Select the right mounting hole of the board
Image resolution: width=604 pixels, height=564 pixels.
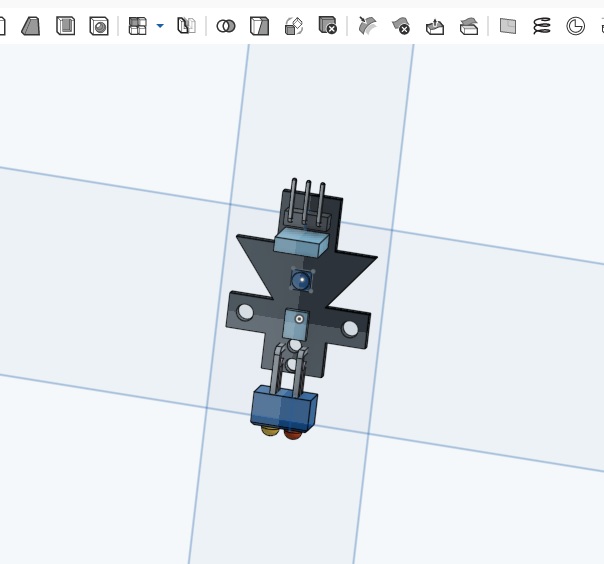coord(350,328)
